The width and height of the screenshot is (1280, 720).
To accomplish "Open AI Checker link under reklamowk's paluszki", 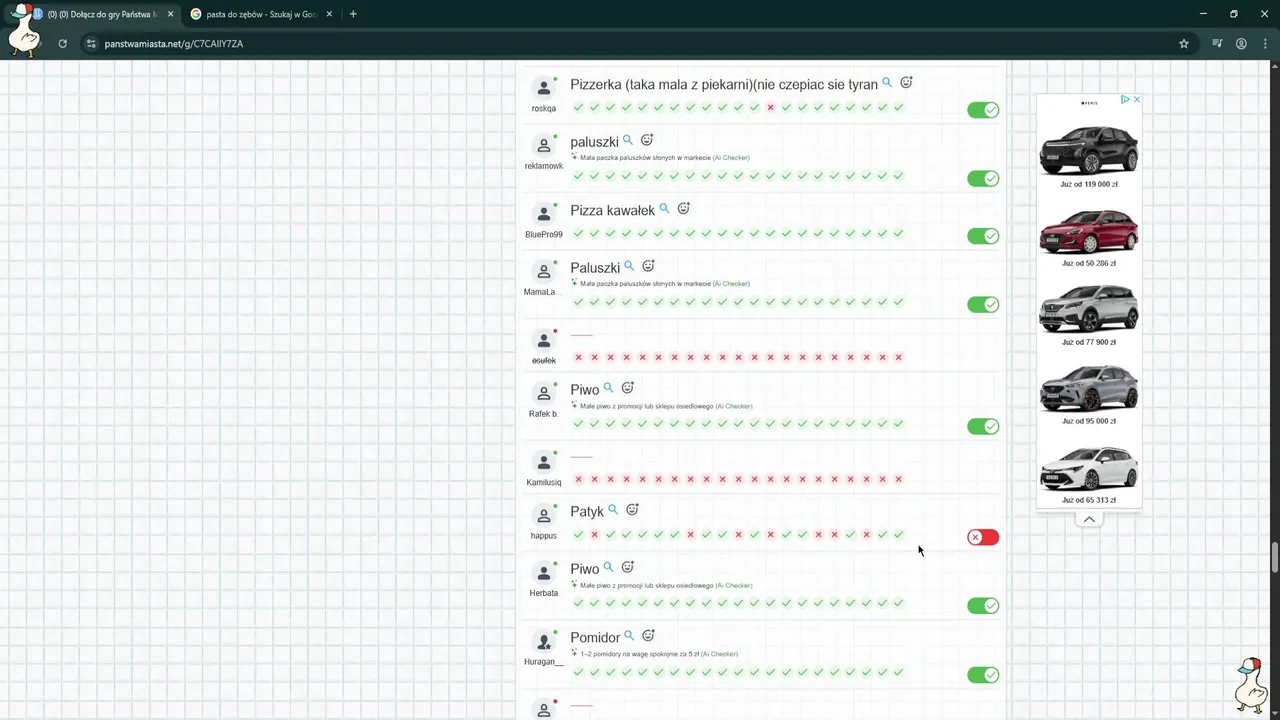I will pos(731,158).
